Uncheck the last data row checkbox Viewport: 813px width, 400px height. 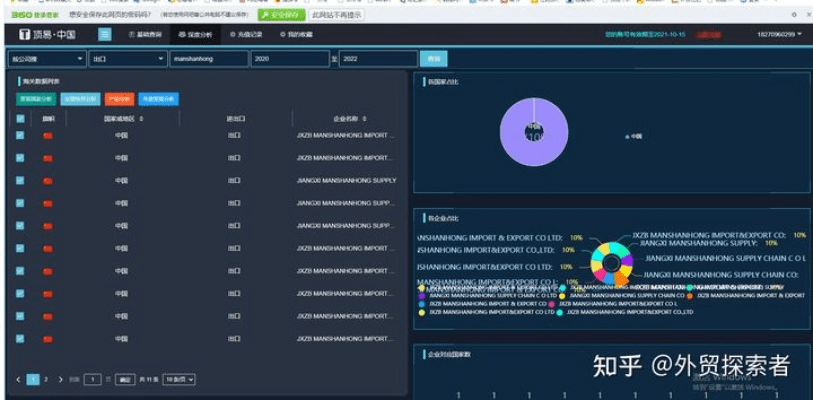click(x=20, y=338)
